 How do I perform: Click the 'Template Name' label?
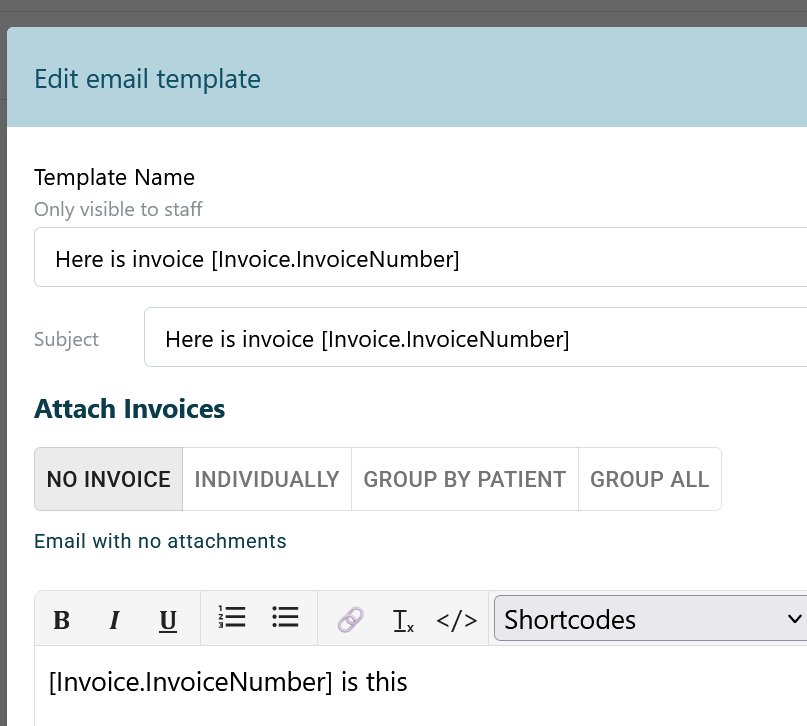pos(114,178)
